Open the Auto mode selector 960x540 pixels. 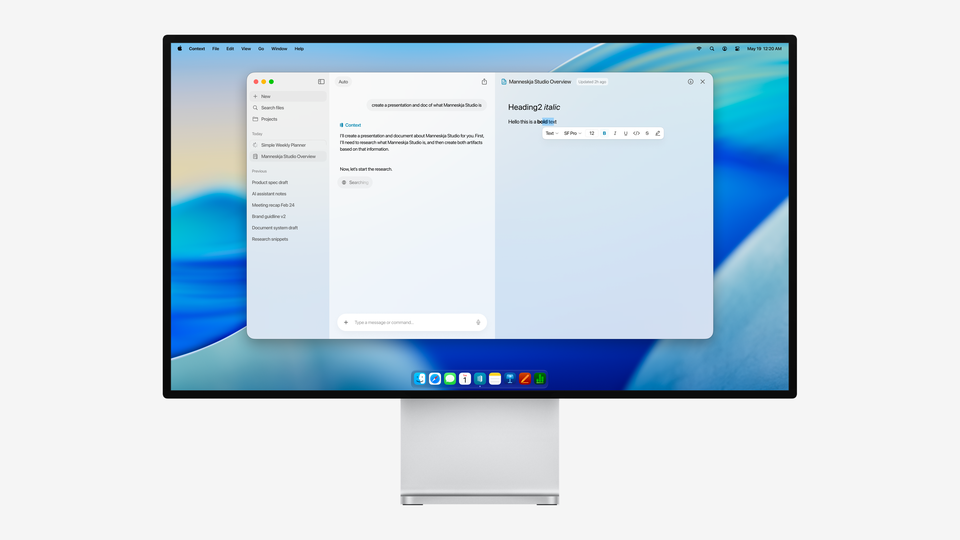click(343, 81)
